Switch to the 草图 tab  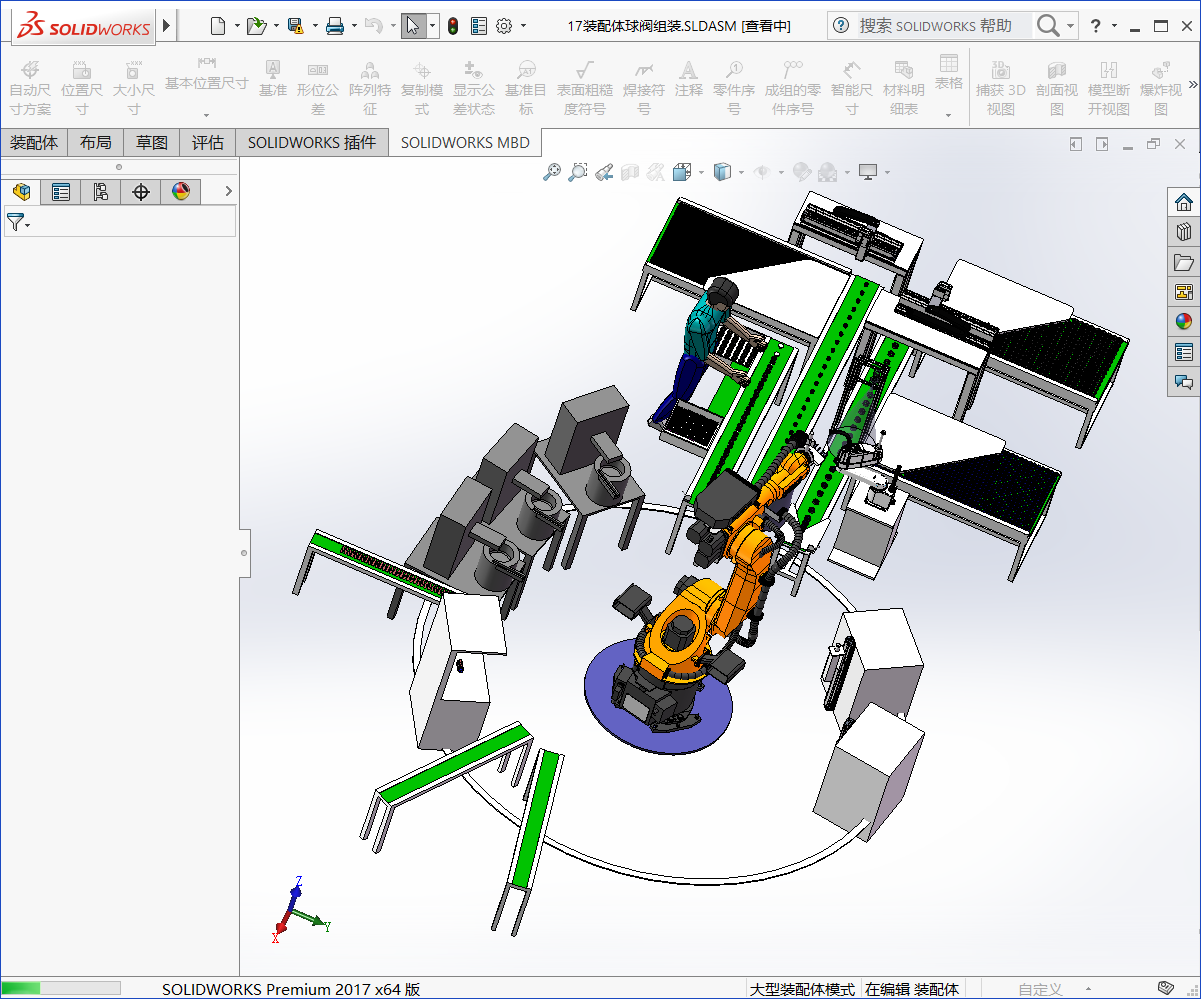(152, 142)
